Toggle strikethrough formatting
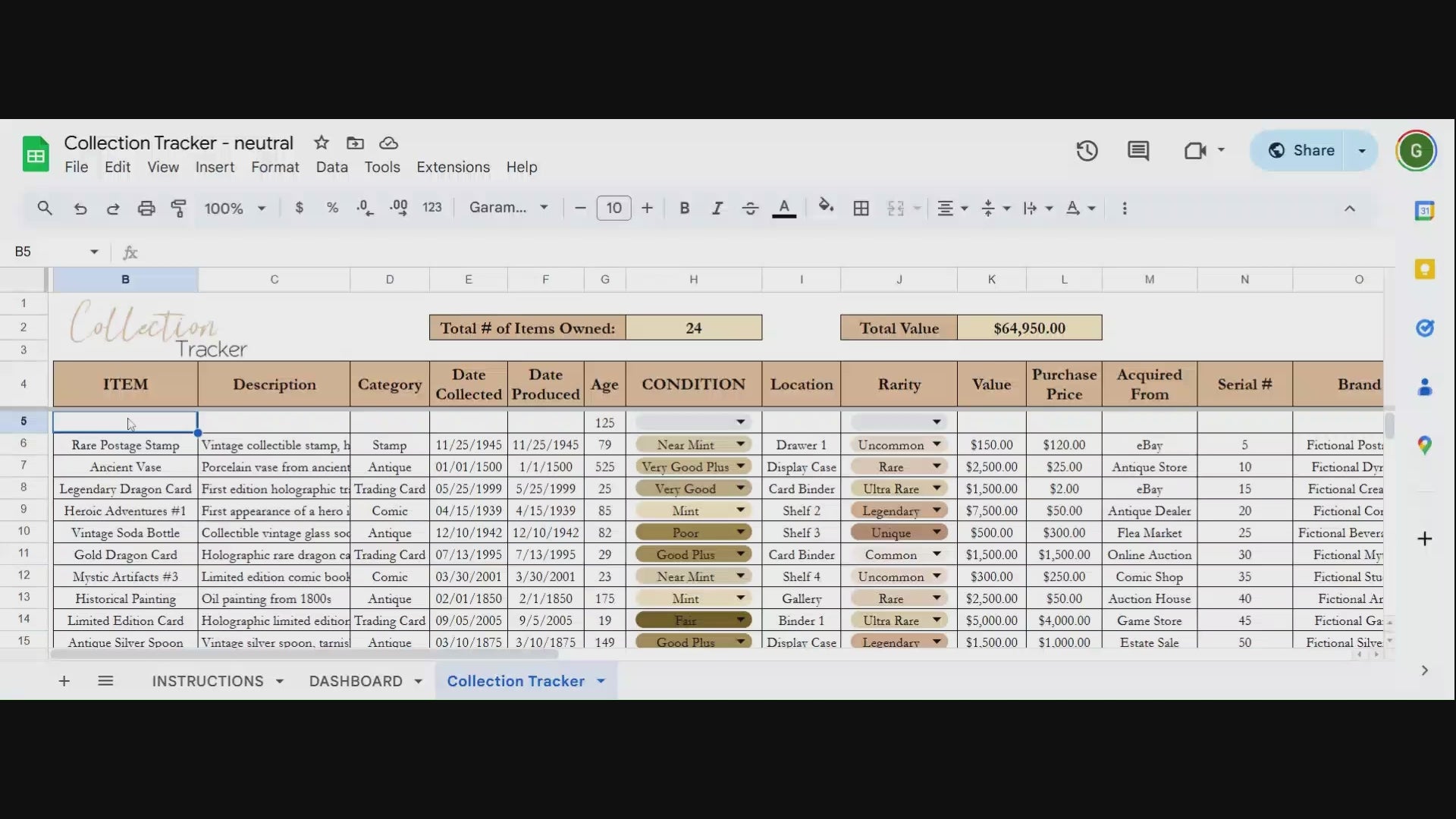1456x819 pixels. click(749, 208)
